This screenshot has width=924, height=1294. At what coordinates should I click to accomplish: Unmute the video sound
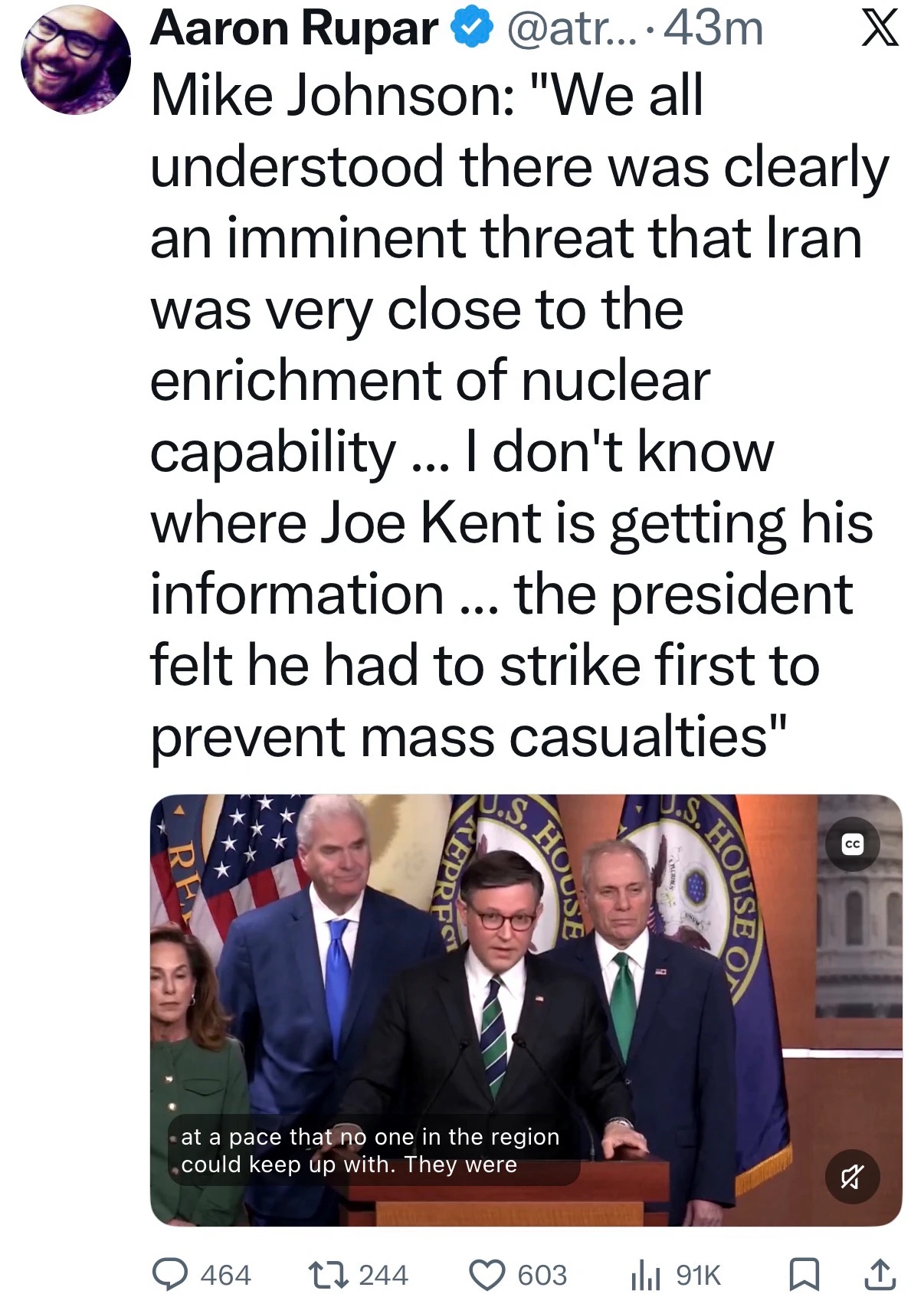click(x=852, y=1176)
